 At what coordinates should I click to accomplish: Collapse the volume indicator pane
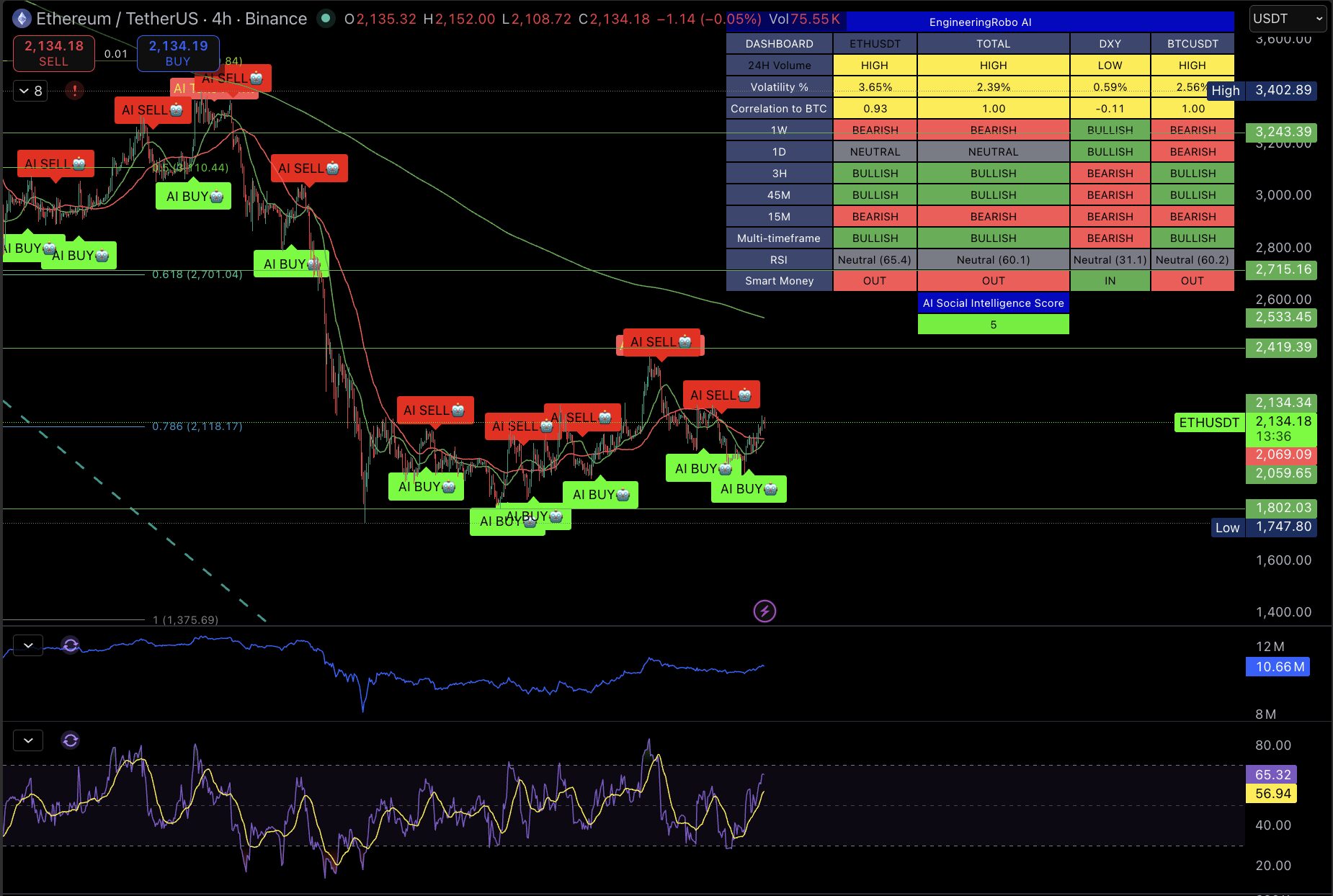27,645
